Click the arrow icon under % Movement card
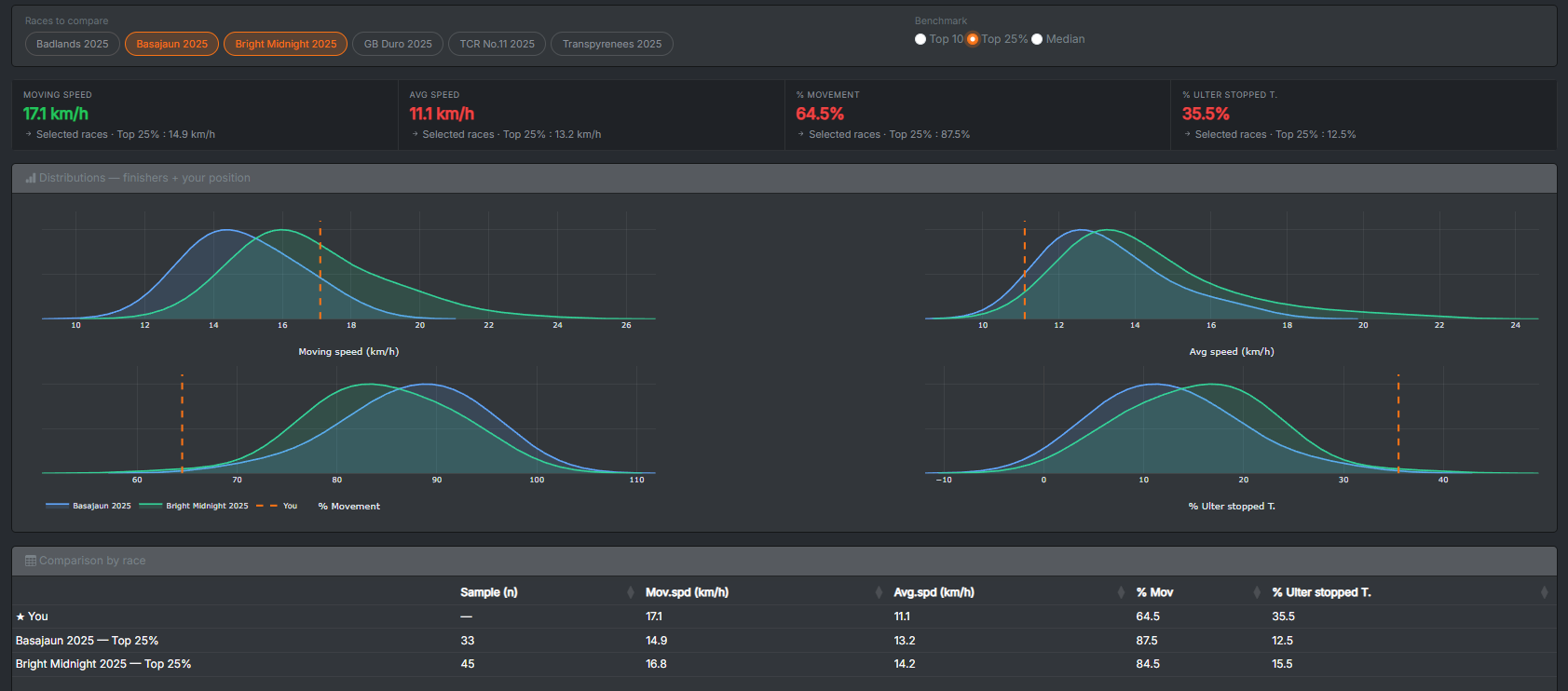 pyautogui.click(x=801, y=134)
